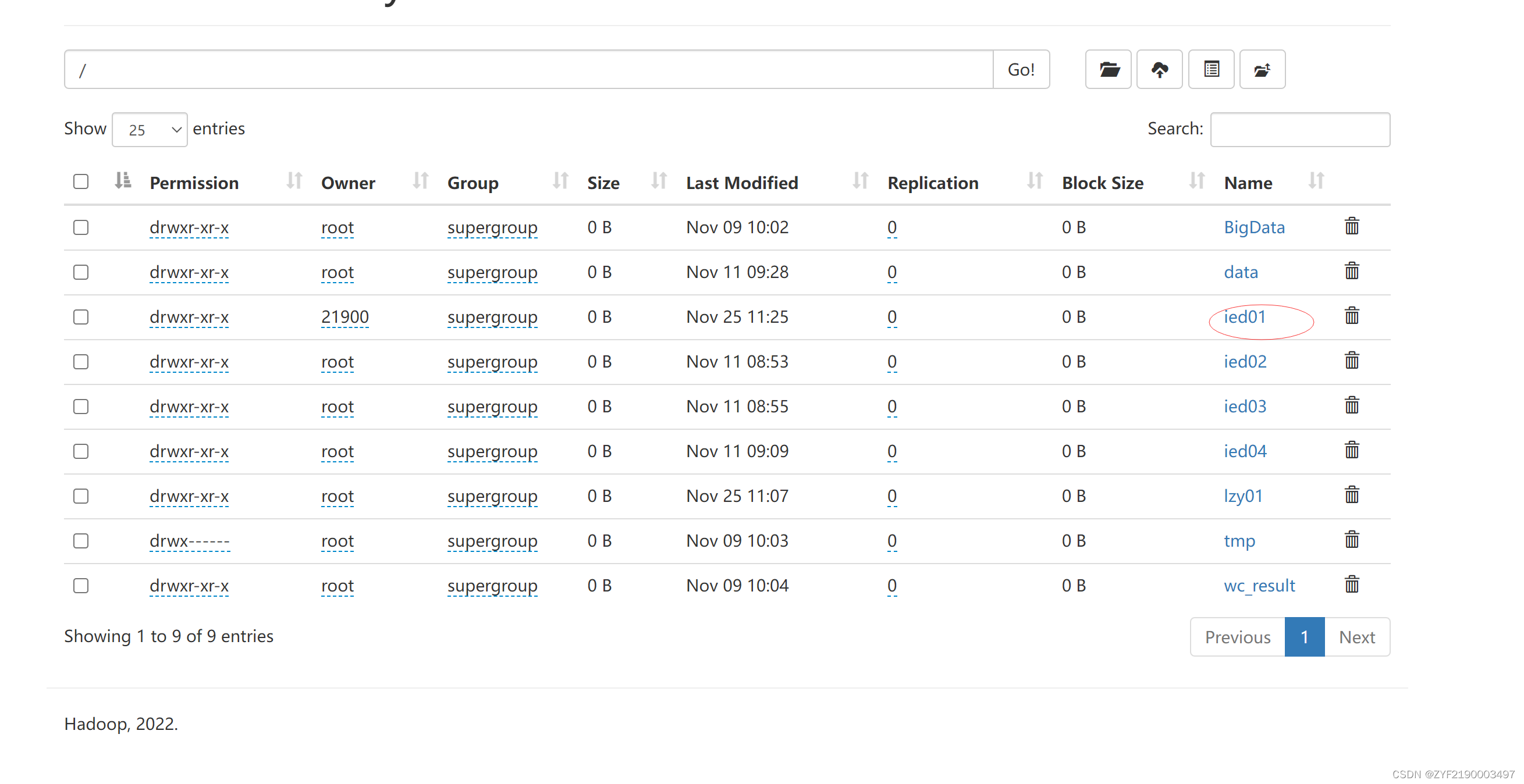This screenshot has width=1524, height=784.
Task: Click the create directory folder icon
Action: [x=1108, y=69]
